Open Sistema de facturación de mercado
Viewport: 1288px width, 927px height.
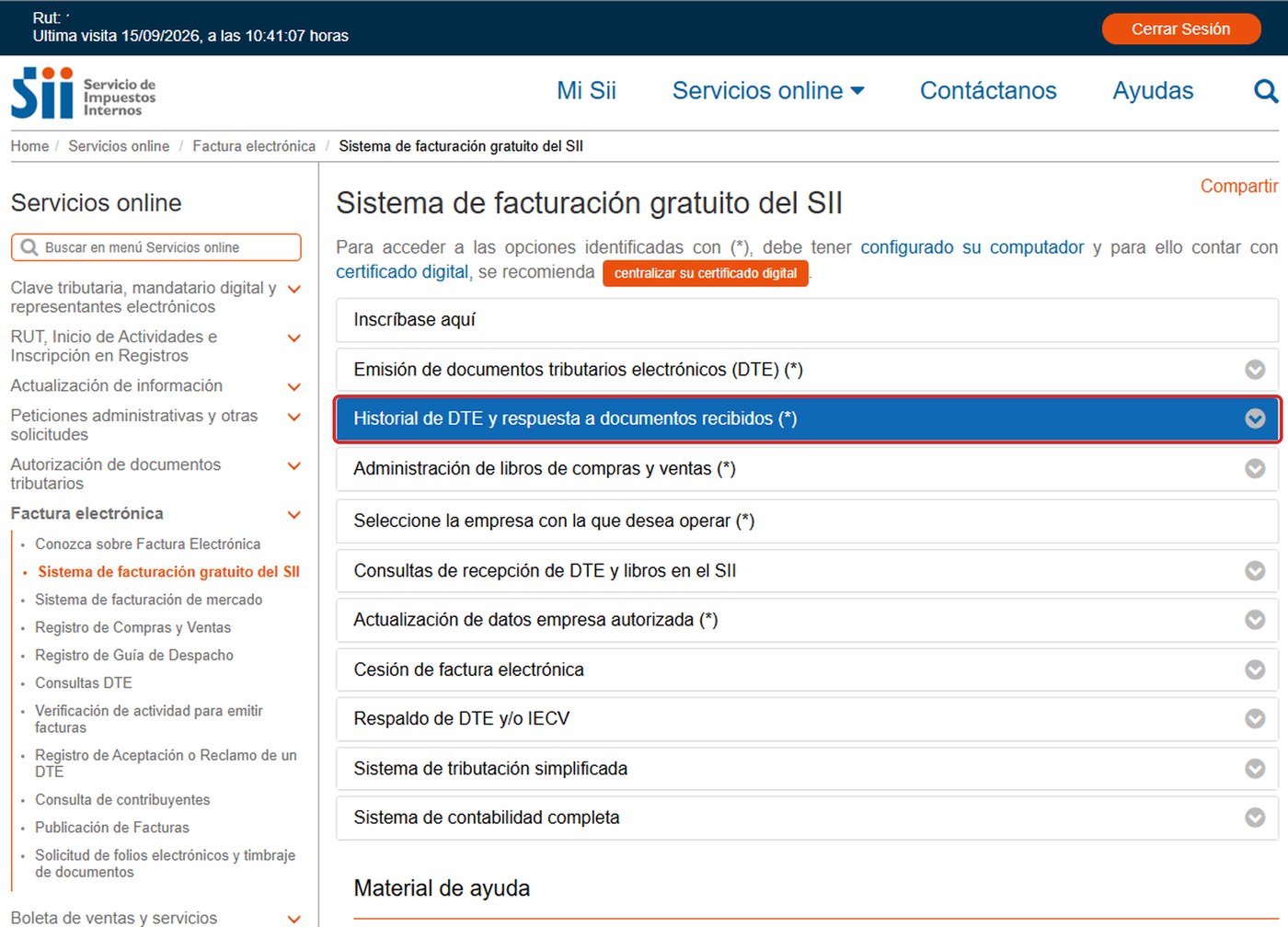pos(148,600)
